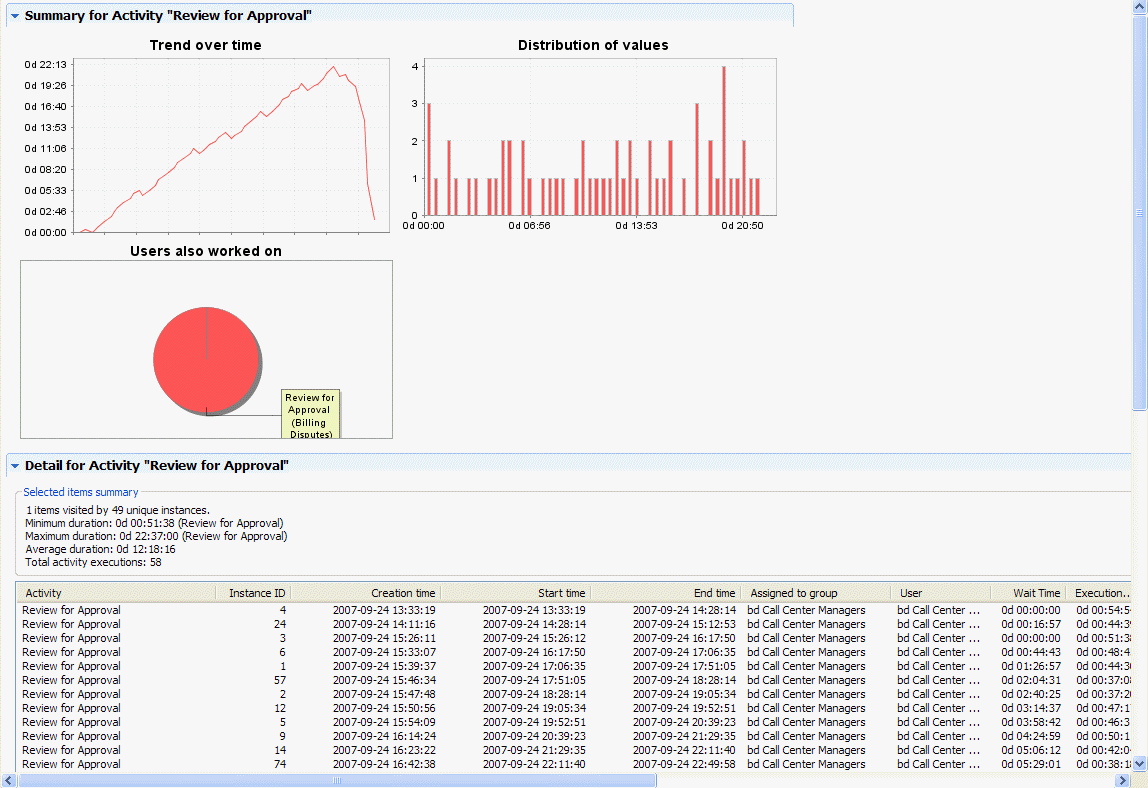
Task: Click the User cell in instance 9 row
Action: click(939, 736)
